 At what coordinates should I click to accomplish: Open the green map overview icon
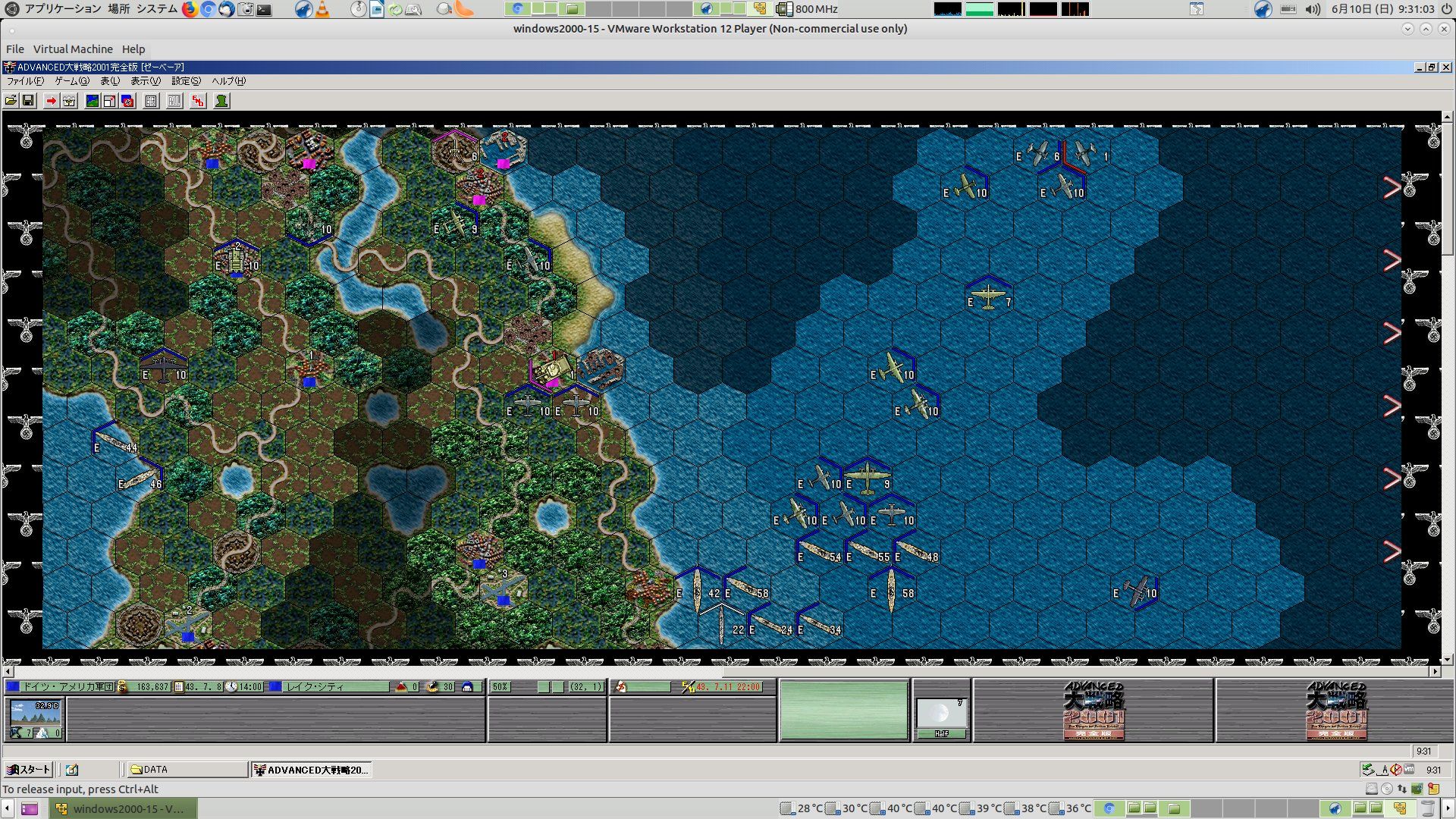tap(93, 101)
